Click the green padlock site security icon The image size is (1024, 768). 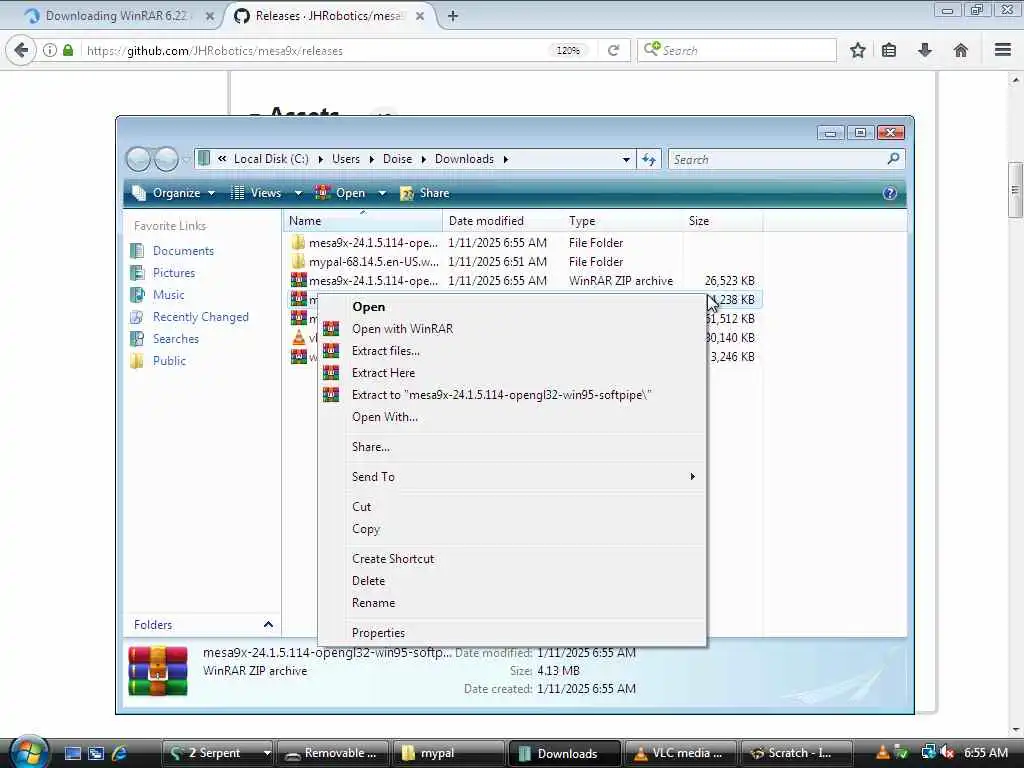point(68,50)
